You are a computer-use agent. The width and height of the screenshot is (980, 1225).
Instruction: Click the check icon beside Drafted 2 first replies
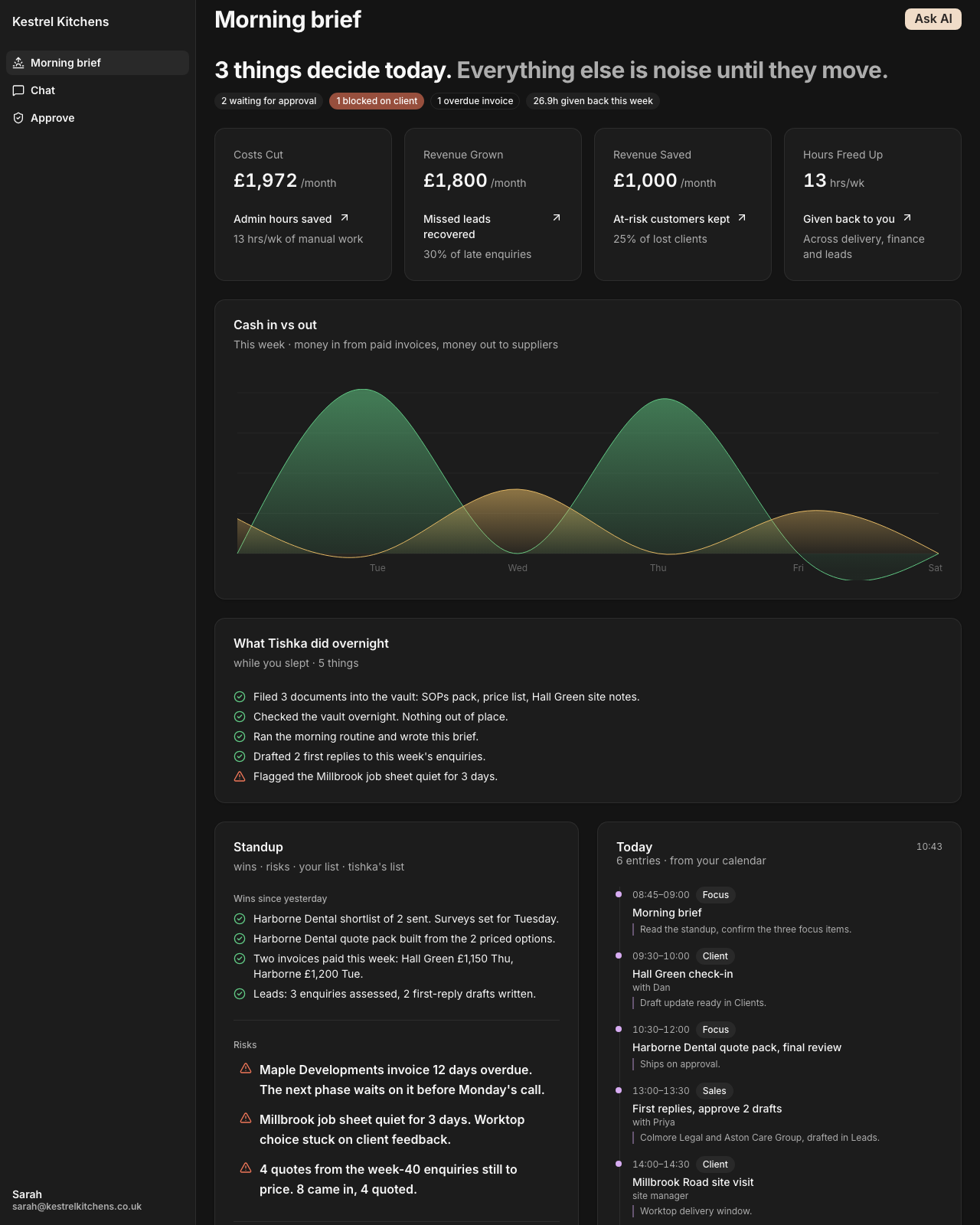pyautogui.click(x=240, y=756)
